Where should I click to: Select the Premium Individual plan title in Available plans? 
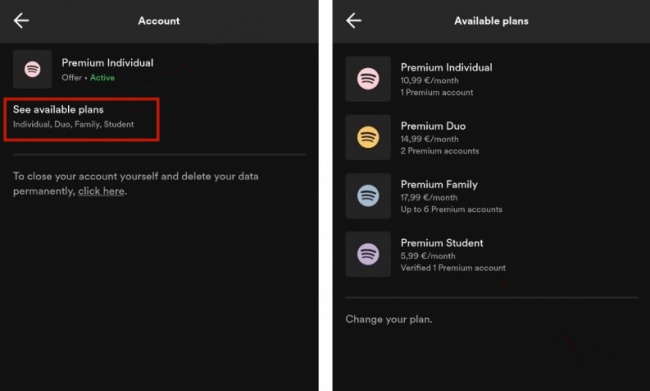(x=446, y=67)
